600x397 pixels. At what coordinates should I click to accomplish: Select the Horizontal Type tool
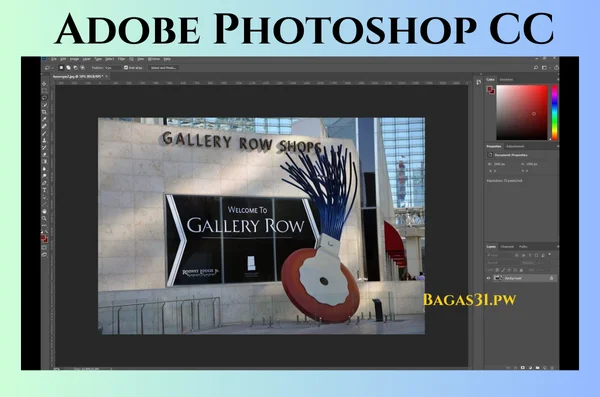coord(44,190)
